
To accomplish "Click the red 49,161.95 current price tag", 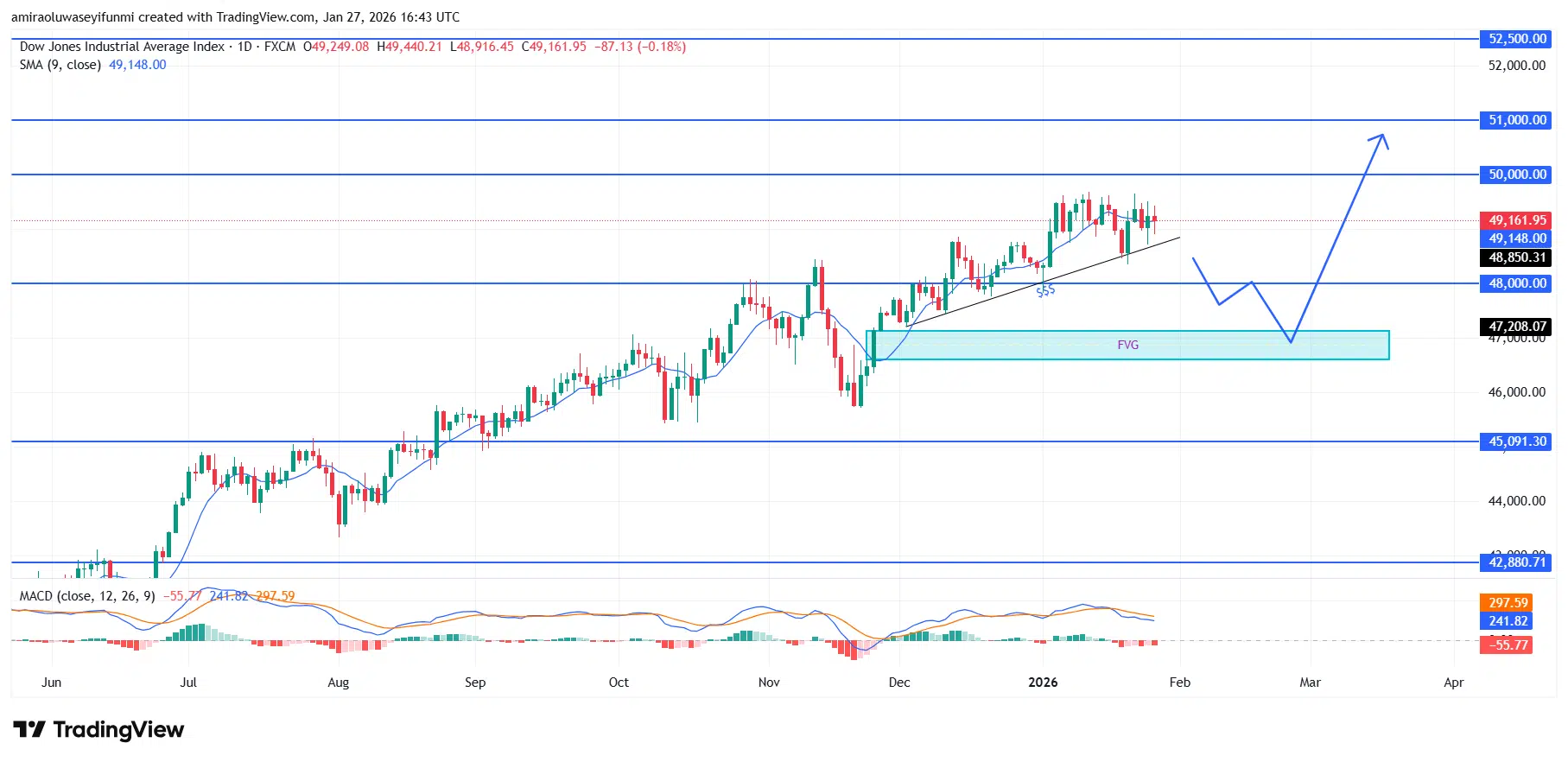I will 1516,220.
